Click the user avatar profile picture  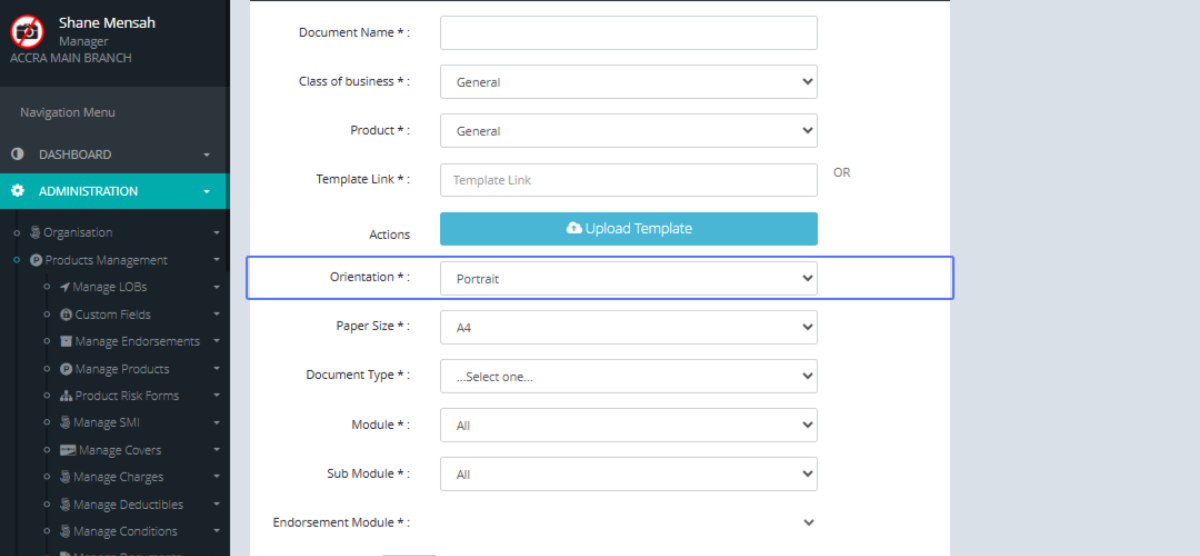(x=27, y=32)
